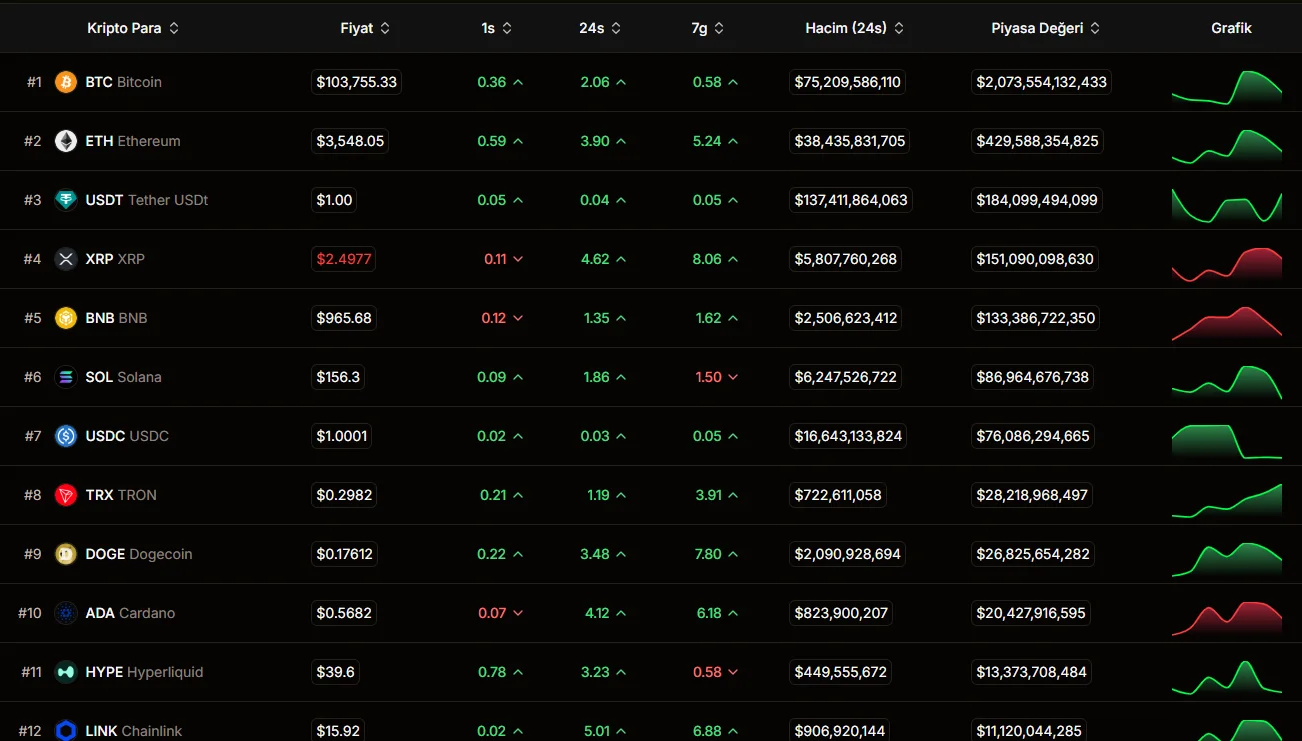1302x741 pixels.
Task: Click Bitcoin price $103,755.33 cell
Action: [356, 82]
